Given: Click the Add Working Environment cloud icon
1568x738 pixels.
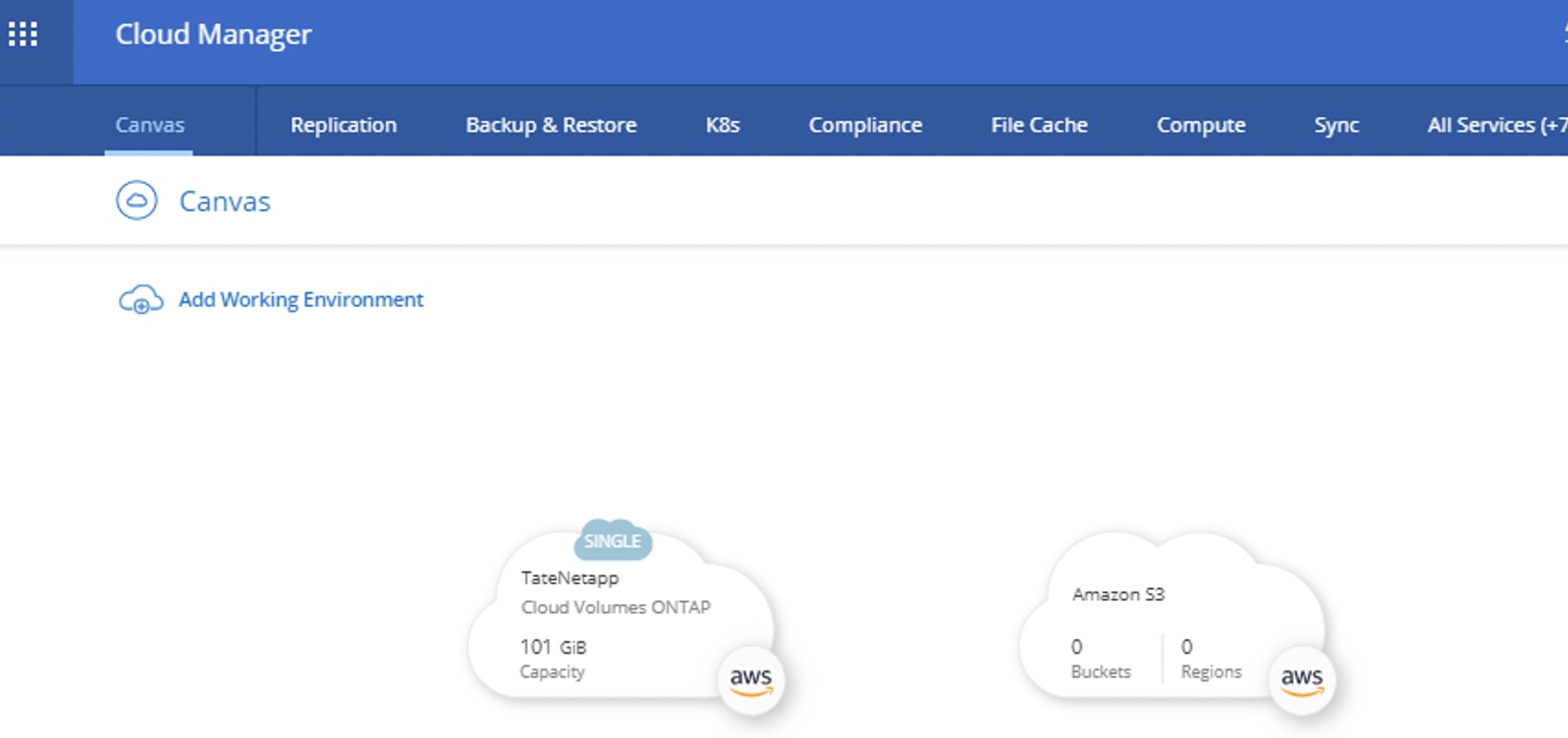Looking at the screenshot, I should tap(141, 300).
